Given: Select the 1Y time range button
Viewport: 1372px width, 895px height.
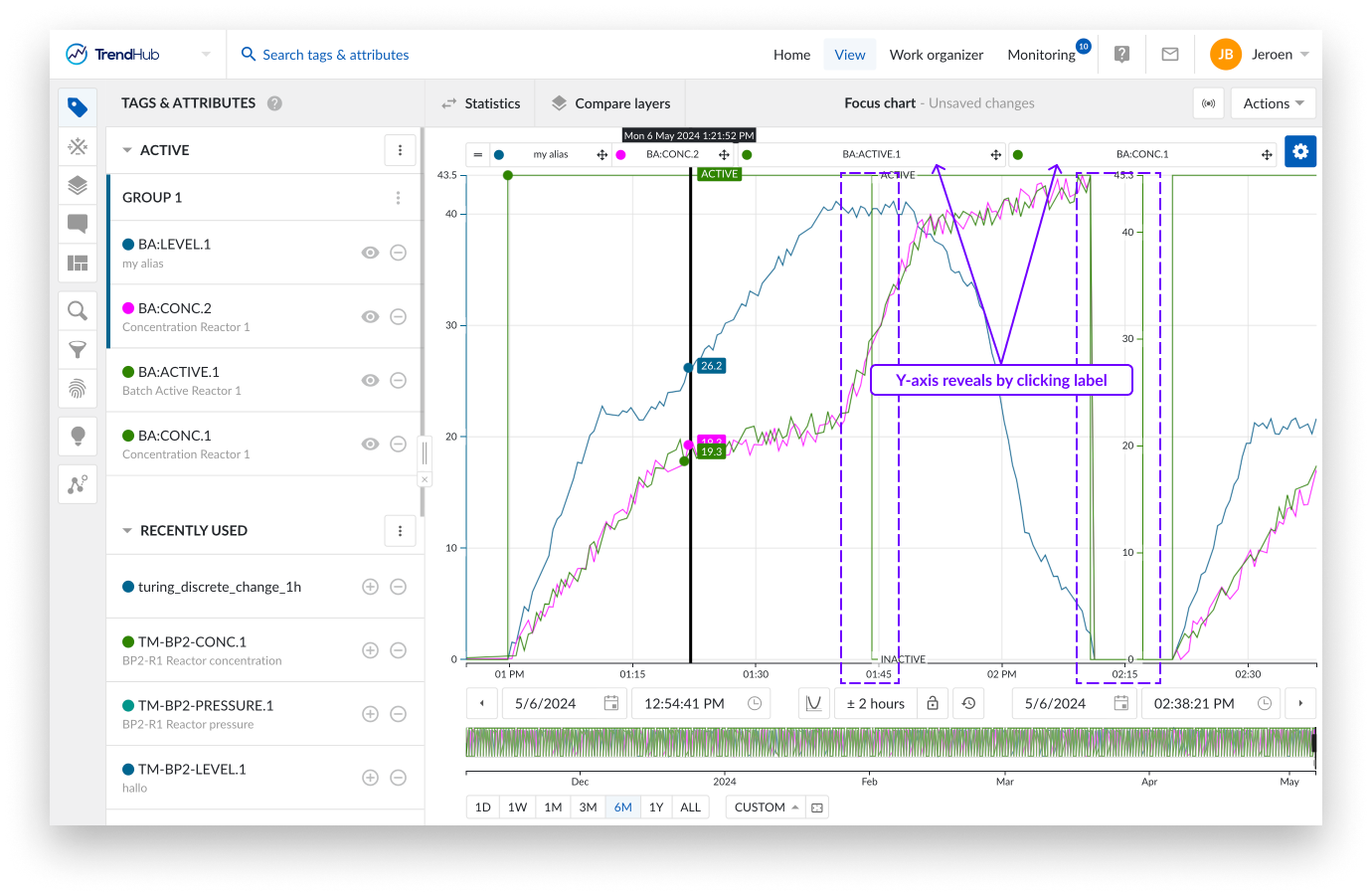Looking at the screenshot, I should (x=656, y=807).
